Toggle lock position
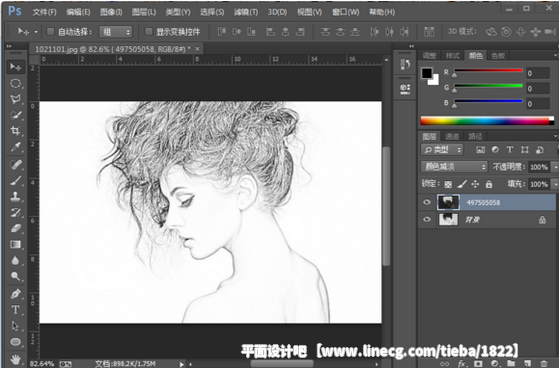The height and width of the screenshot is (370, 559). click(475, 184)
